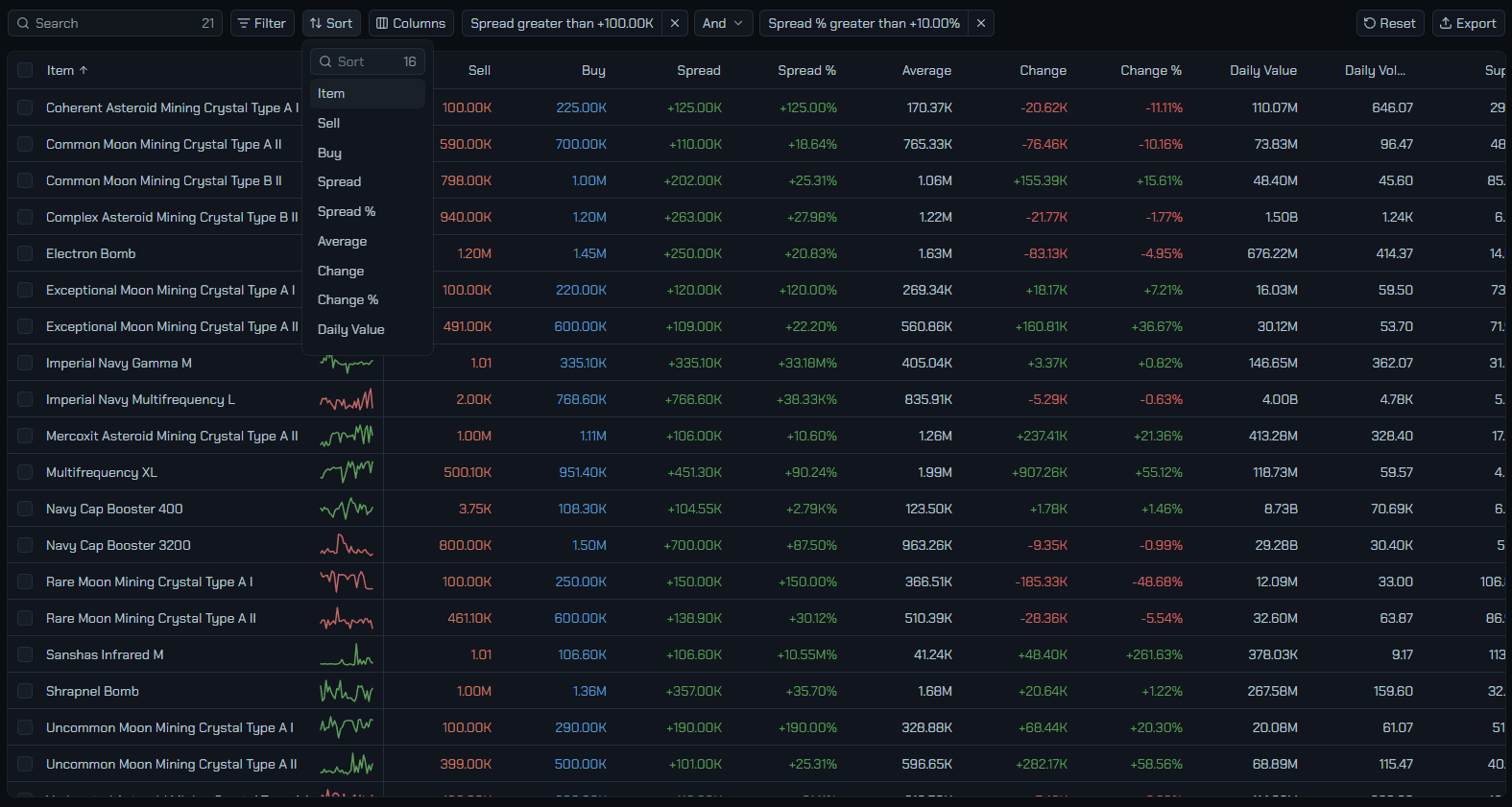Click the magnifier icon in main search
Image resolution: width=1512 pixels, height=807 pixels.
[x=24, y=23]
